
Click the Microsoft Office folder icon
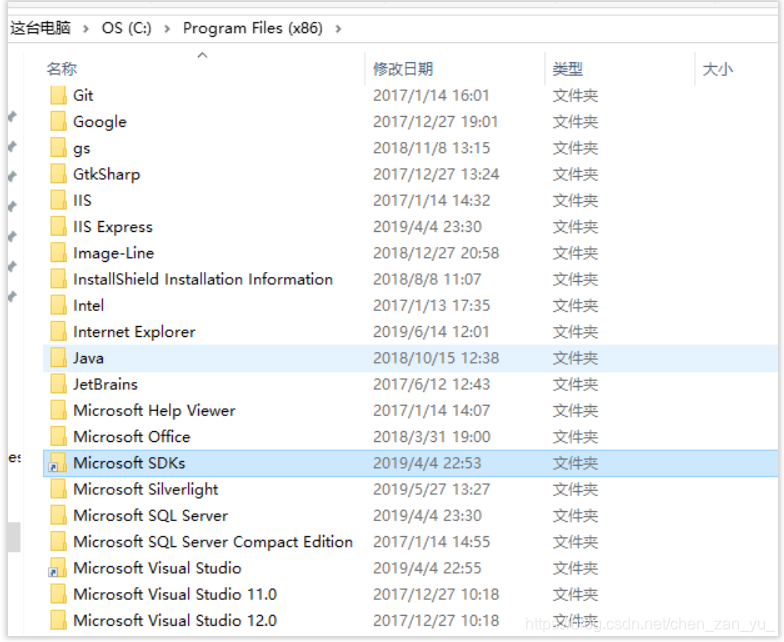(58, 436)
